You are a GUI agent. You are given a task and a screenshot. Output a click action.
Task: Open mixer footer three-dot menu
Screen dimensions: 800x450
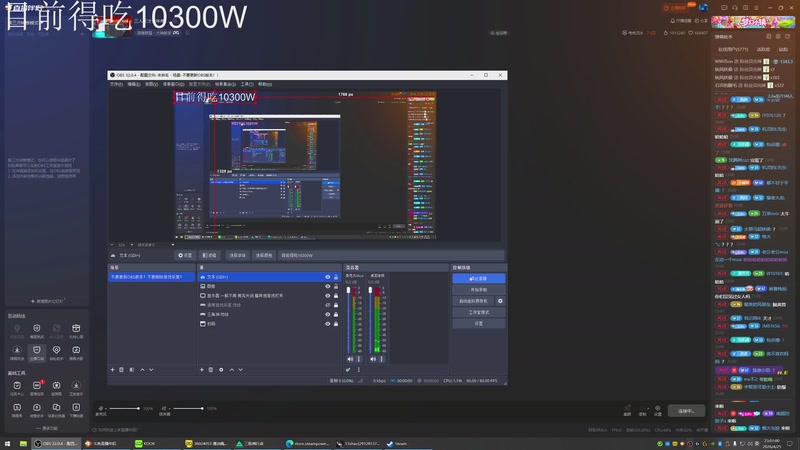coord(358,370)
